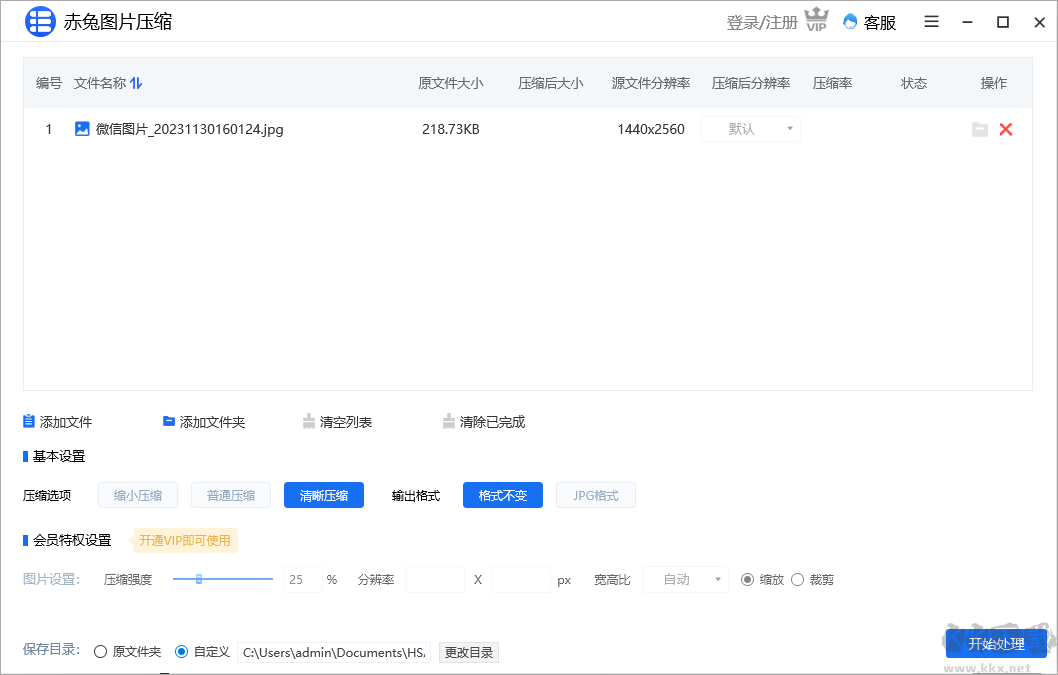Open 登录/注册 to sign in
The image size is (1058, 675).
tap(763, 21)
